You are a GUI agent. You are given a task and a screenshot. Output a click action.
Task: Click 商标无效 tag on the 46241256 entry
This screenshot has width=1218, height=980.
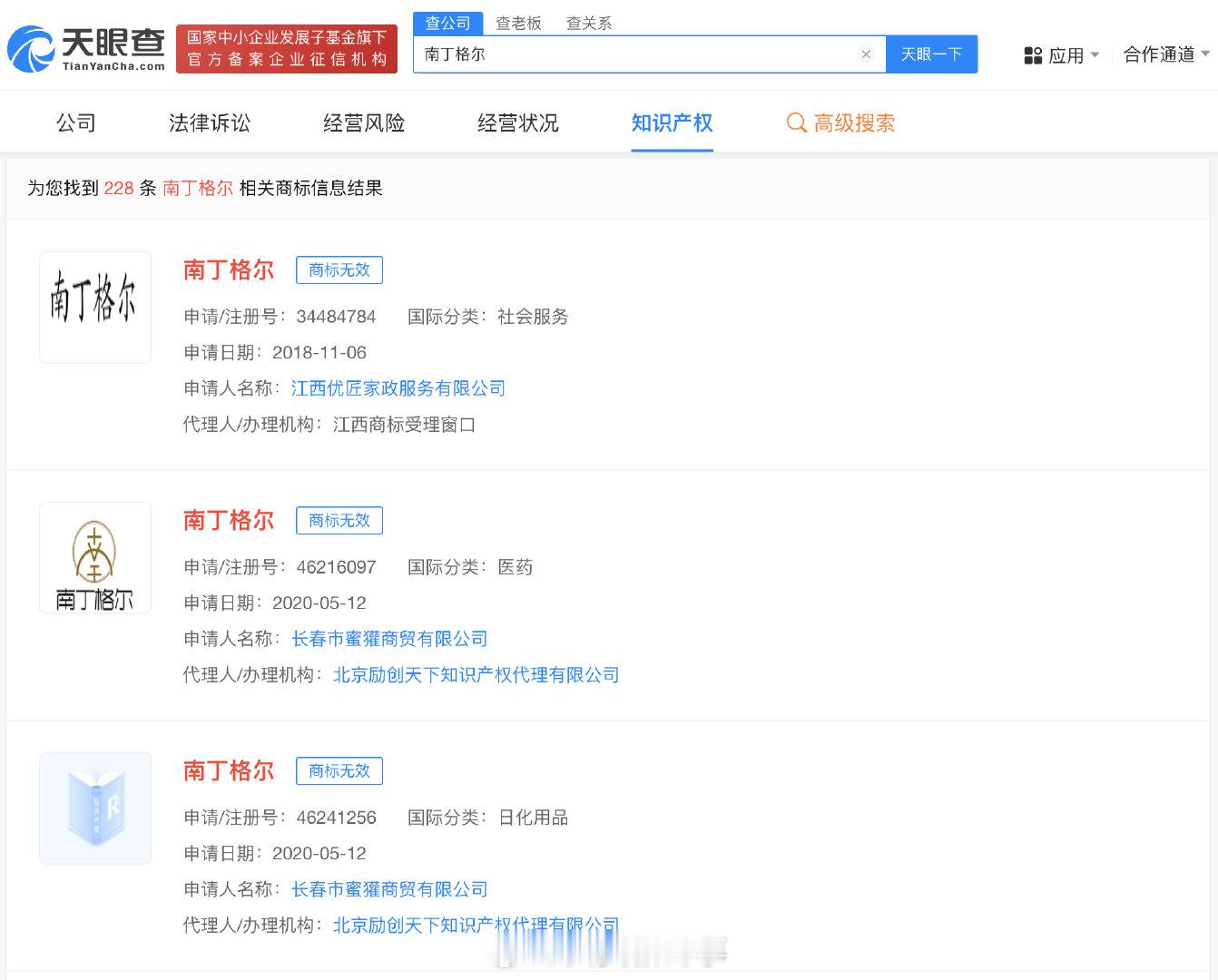click(x=339, y=771)
